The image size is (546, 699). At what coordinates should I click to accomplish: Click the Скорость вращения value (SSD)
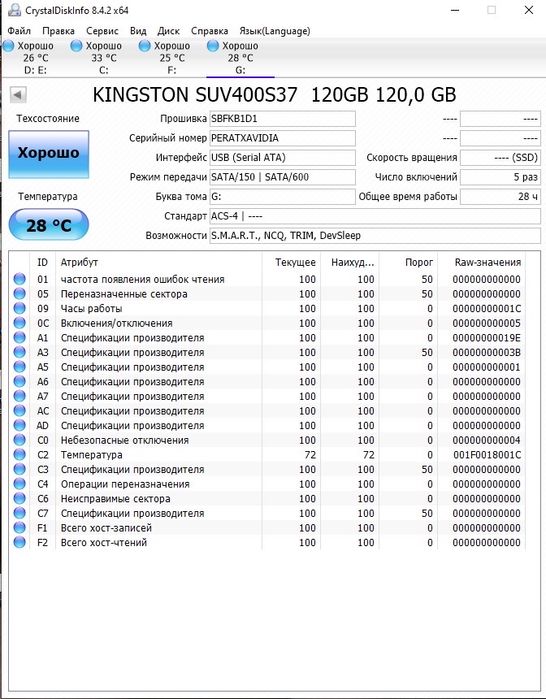coord(500,157)
